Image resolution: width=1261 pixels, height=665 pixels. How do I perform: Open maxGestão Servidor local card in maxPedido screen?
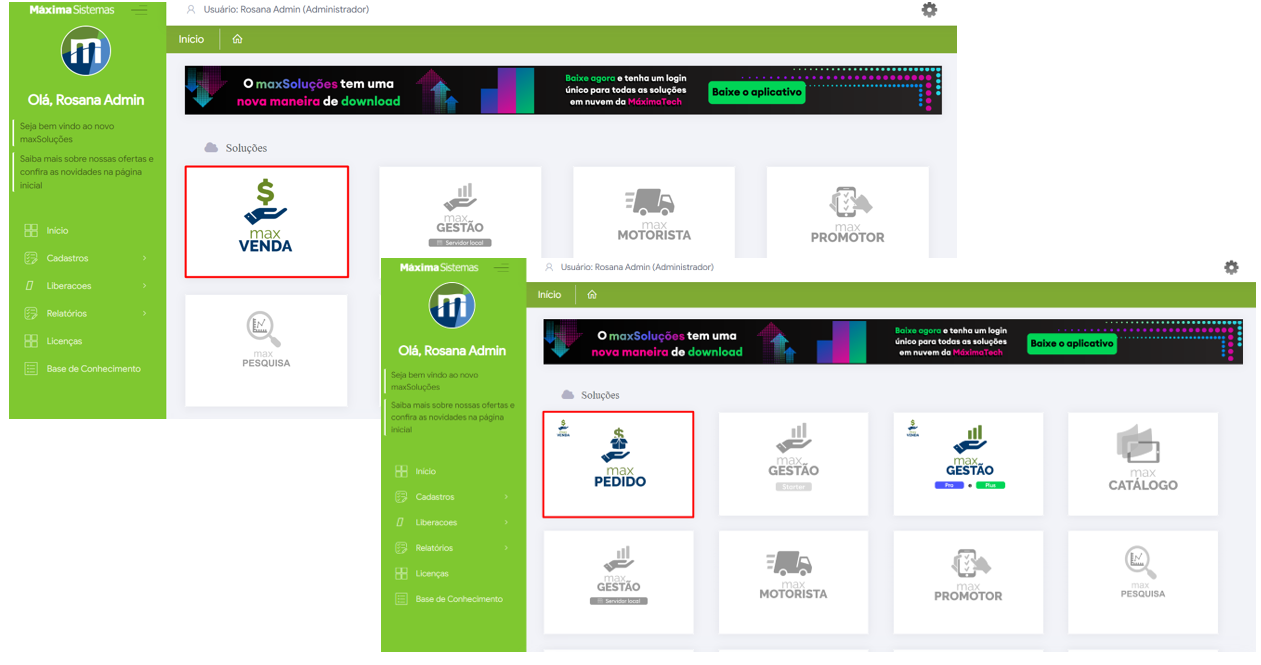tap(618, 582)
